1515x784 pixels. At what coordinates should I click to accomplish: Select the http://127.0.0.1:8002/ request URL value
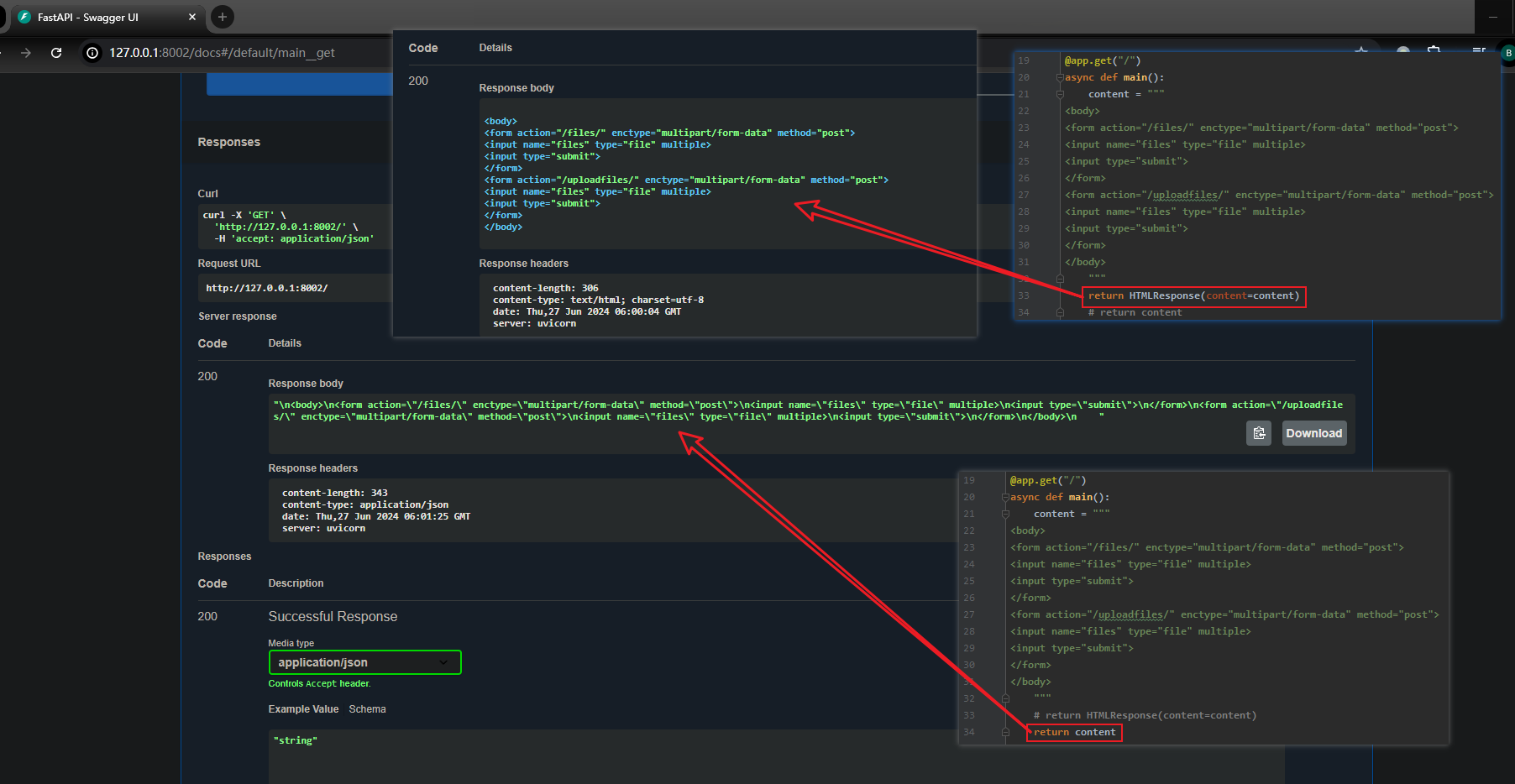pyautogui.click(x=267, y=288)
